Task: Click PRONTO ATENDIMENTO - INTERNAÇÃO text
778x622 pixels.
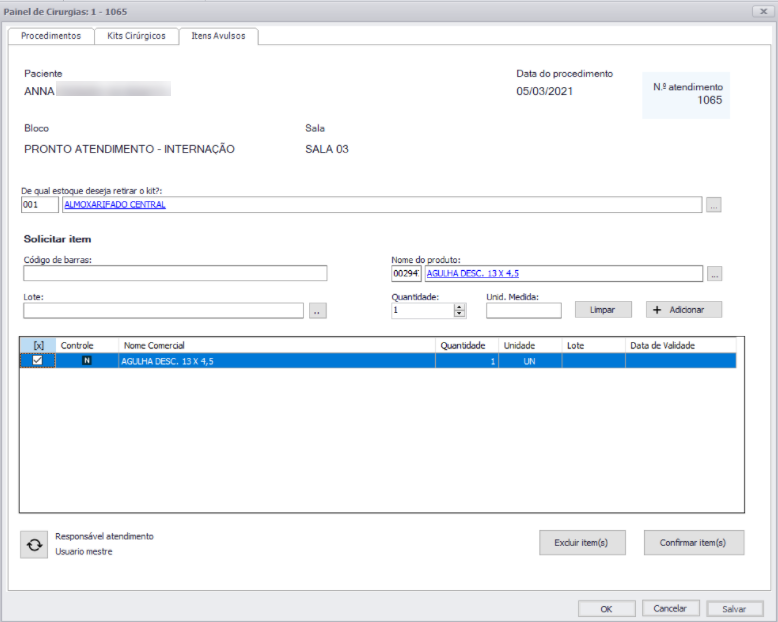Action: pos(130,149)
